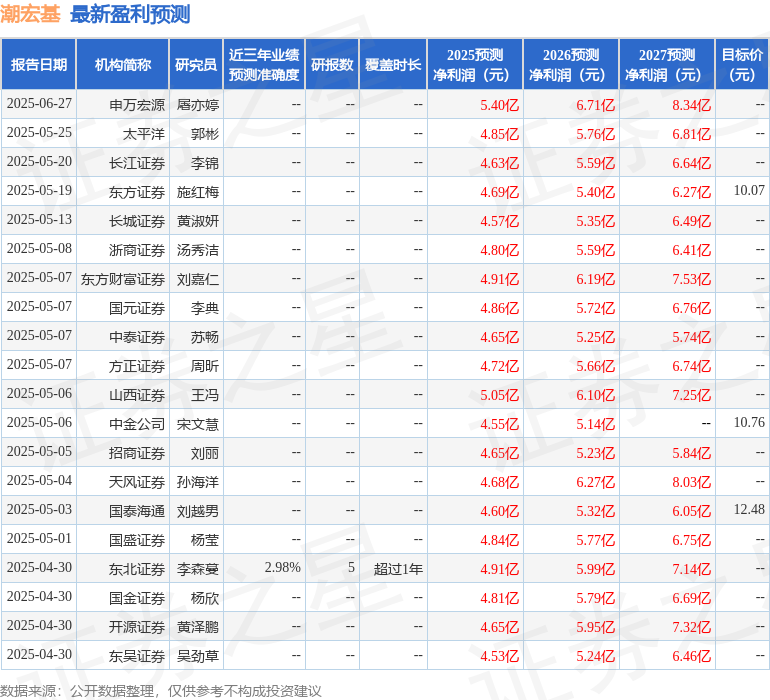Click the 2.98% accuracy value
770x700 pixels.
282,567
